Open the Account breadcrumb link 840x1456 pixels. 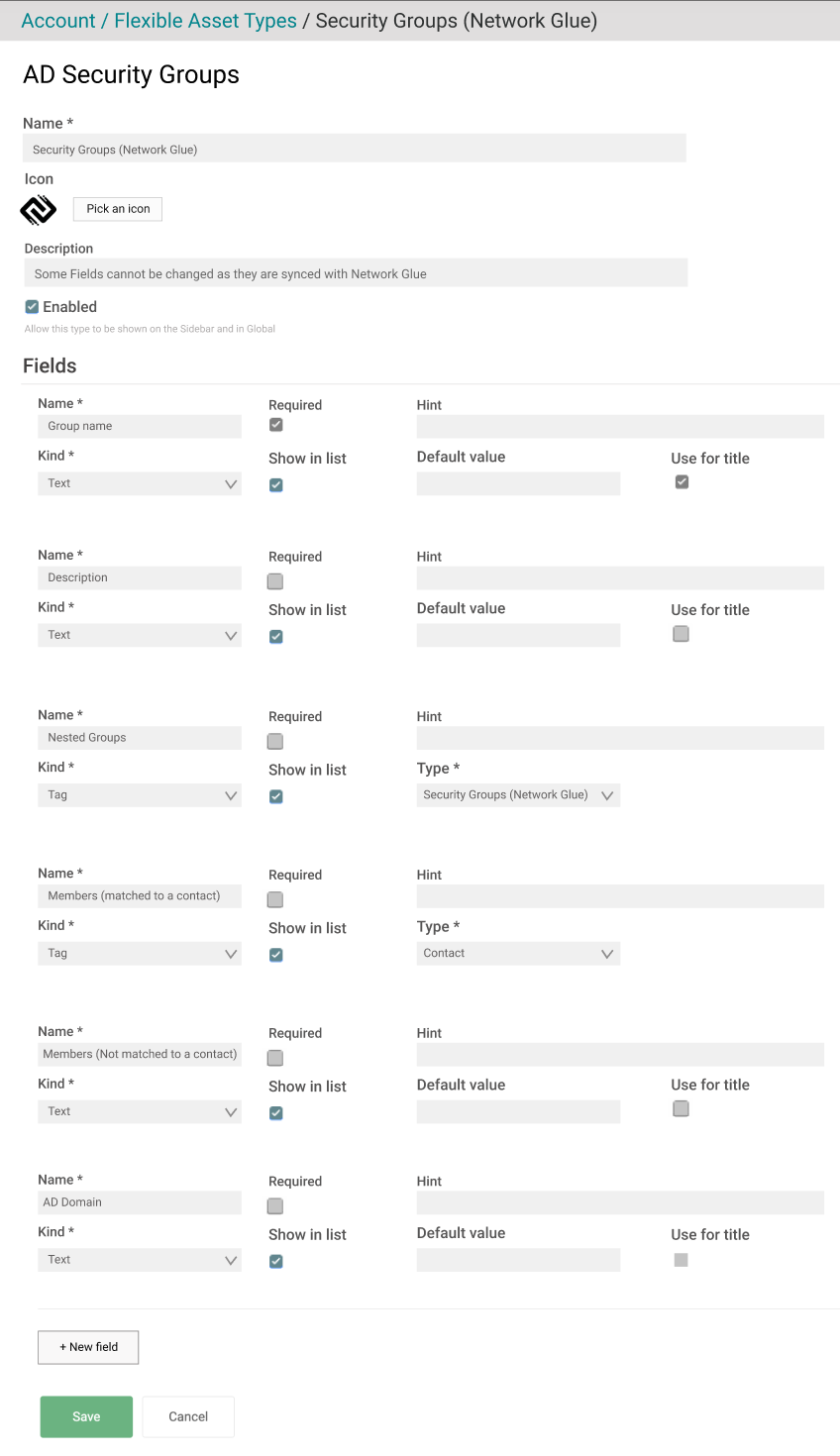57,20
